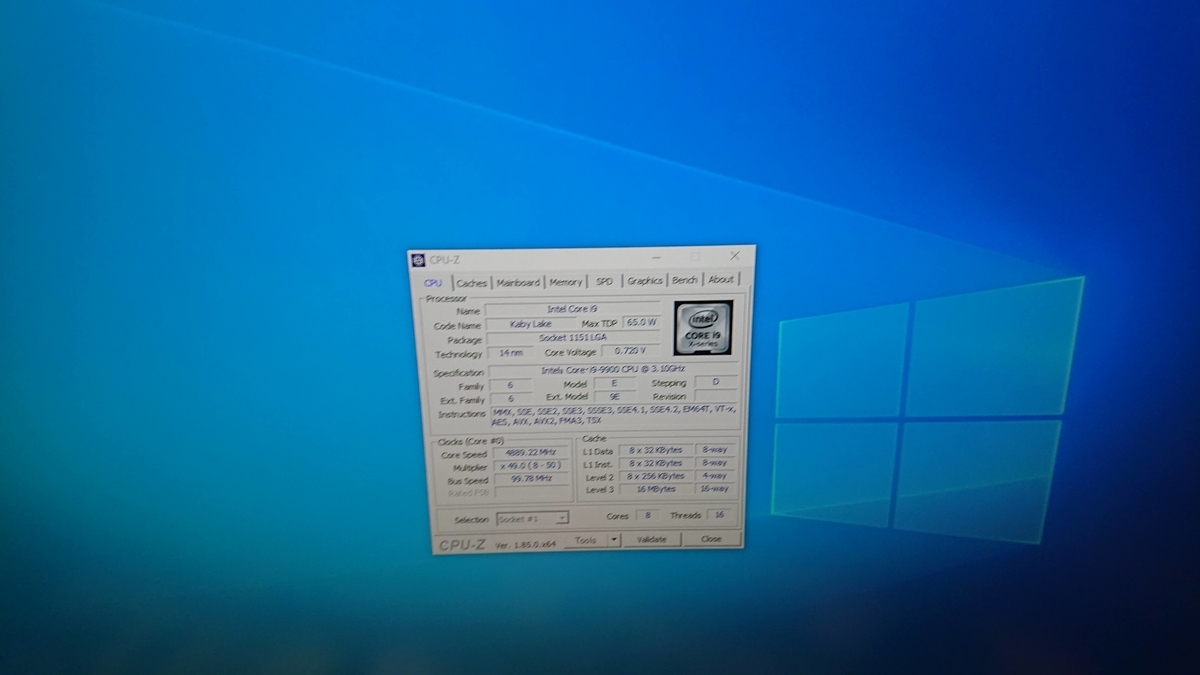
Task: Click the Max TDP value '65.0 W'
Action: 641,322
